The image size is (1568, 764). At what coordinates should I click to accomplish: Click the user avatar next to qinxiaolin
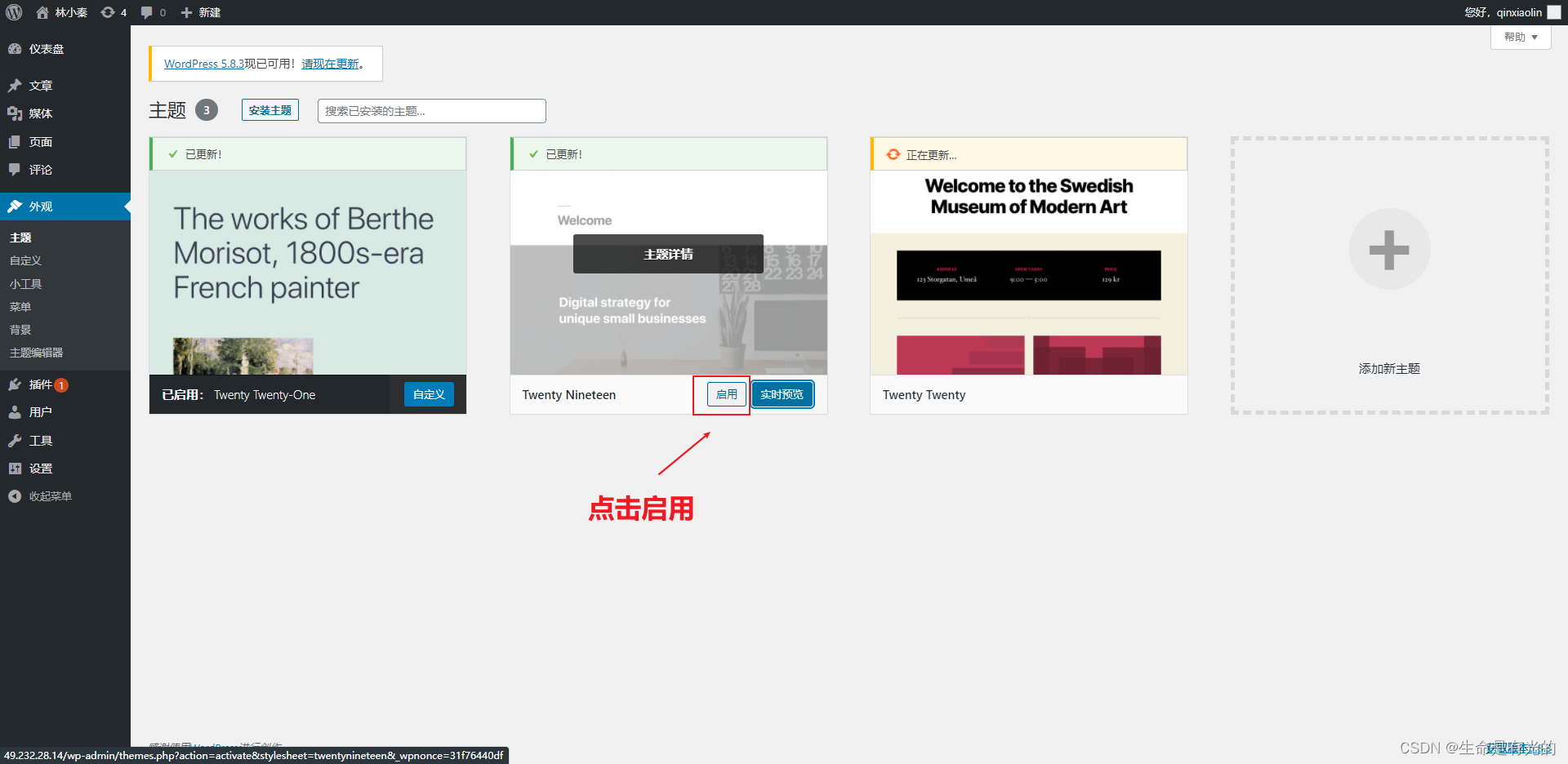[x=1554, y=12]
